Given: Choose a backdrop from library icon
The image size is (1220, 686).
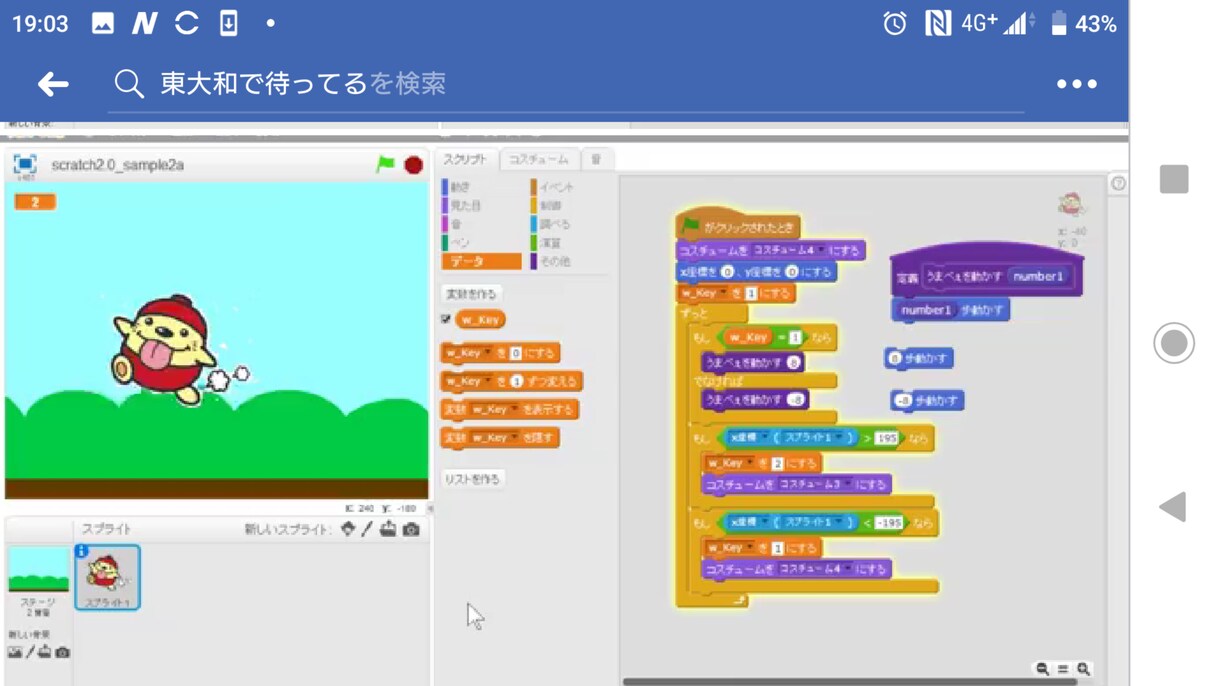Looking at the screenshot, I should 14,652.
